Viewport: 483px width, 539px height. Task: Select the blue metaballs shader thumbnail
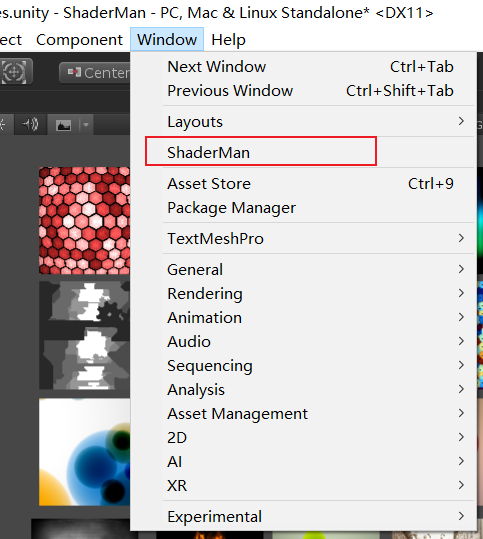[85, 452]
